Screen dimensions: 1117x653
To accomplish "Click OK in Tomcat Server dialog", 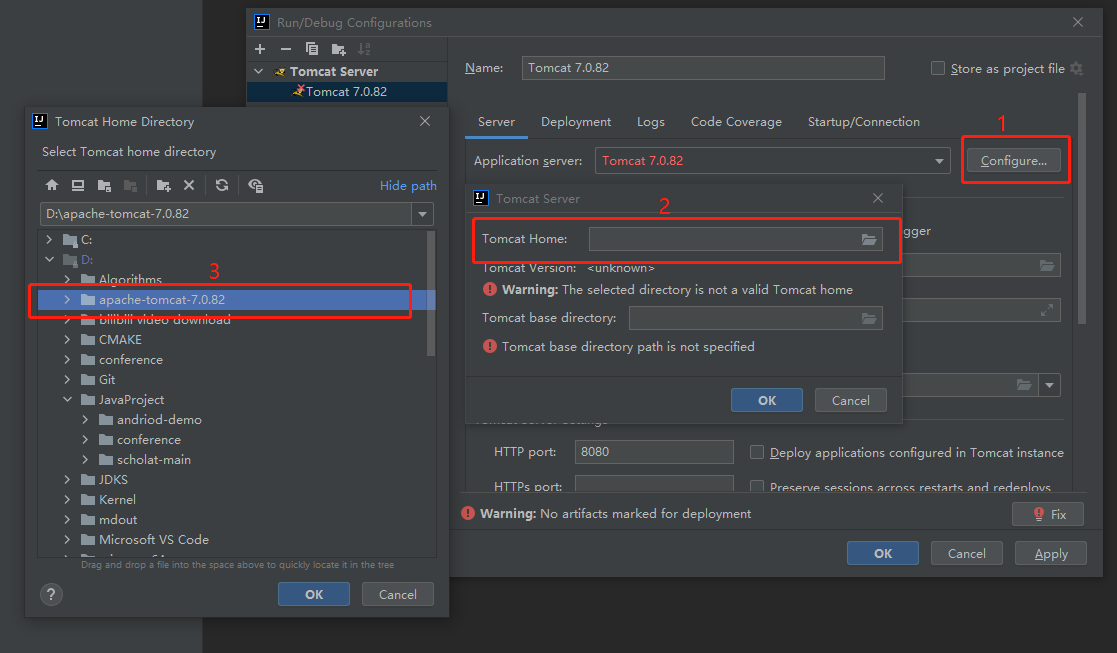I will 767,400.
